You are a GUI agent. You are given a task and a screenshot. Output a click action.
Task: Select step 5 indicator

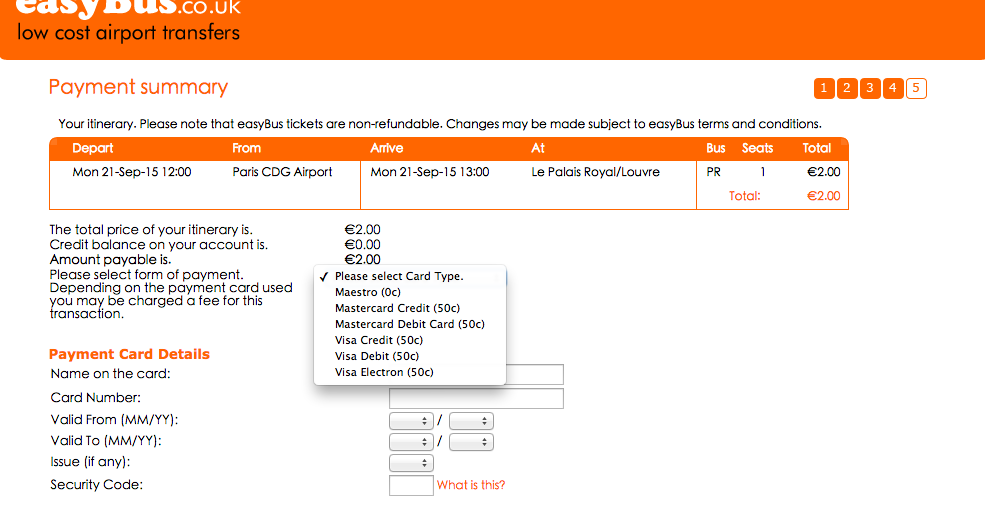pyautogui.click(x=916, y=89)
